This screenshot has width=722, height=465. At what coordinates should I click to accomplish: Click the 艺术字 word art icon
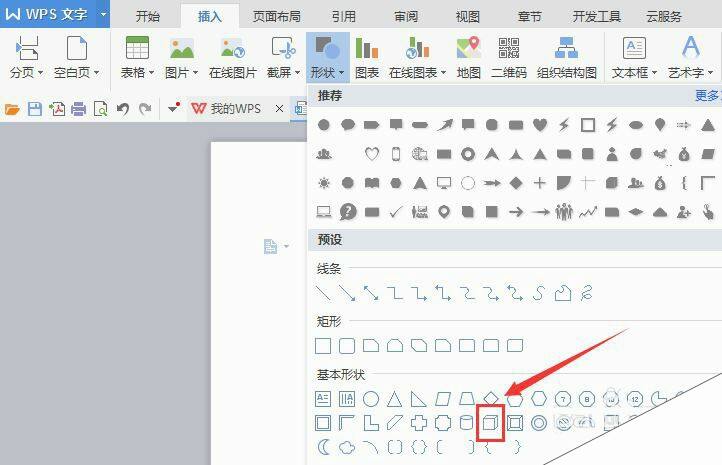(691, 46)
